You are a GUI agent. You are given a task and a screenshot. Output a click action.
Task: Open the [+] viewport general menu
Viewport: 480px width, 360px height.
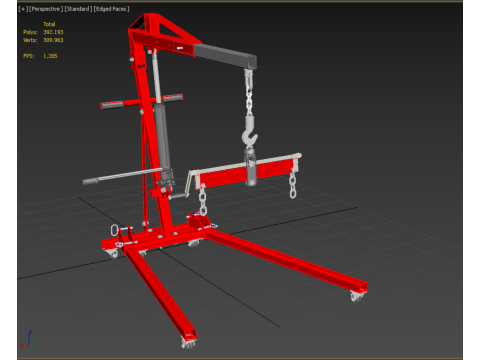pos(23,9)
